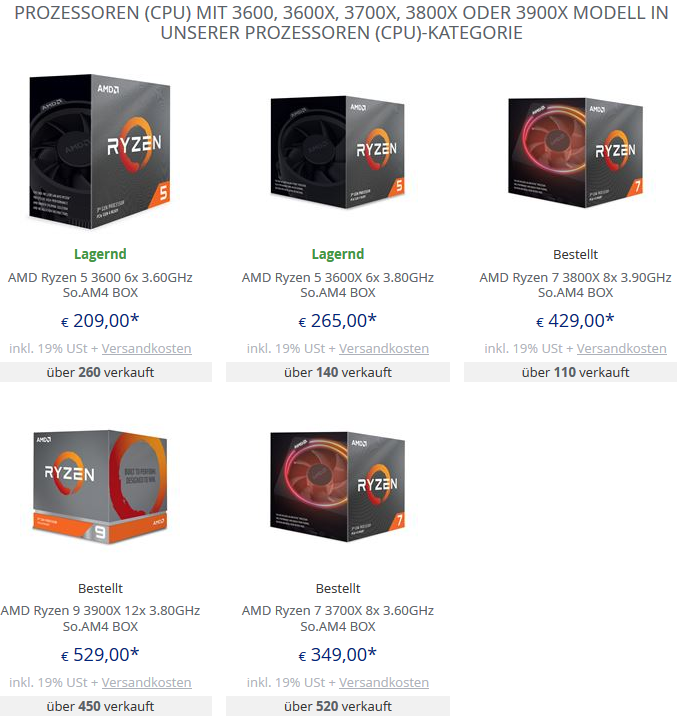Image resolution: width=677 pixels, height=724 pixels.
Task: Open the AMD Ryzen 9 3900X 12x 3.80GHz title
Action: pyautogui.click(x=100, y=618)
